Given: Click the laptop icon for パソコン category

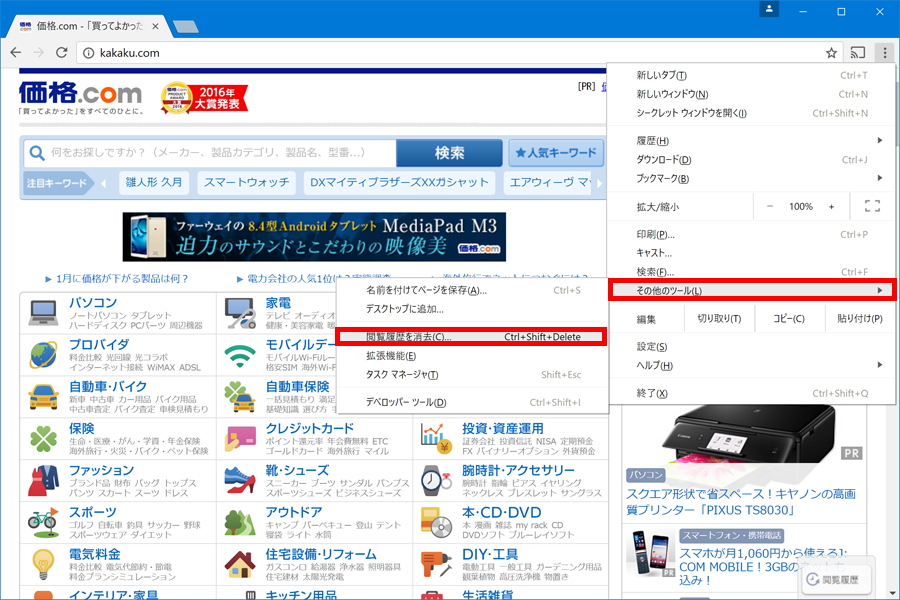Looking at the screenshot, I should pyautogui.click(x=44, y=312).
